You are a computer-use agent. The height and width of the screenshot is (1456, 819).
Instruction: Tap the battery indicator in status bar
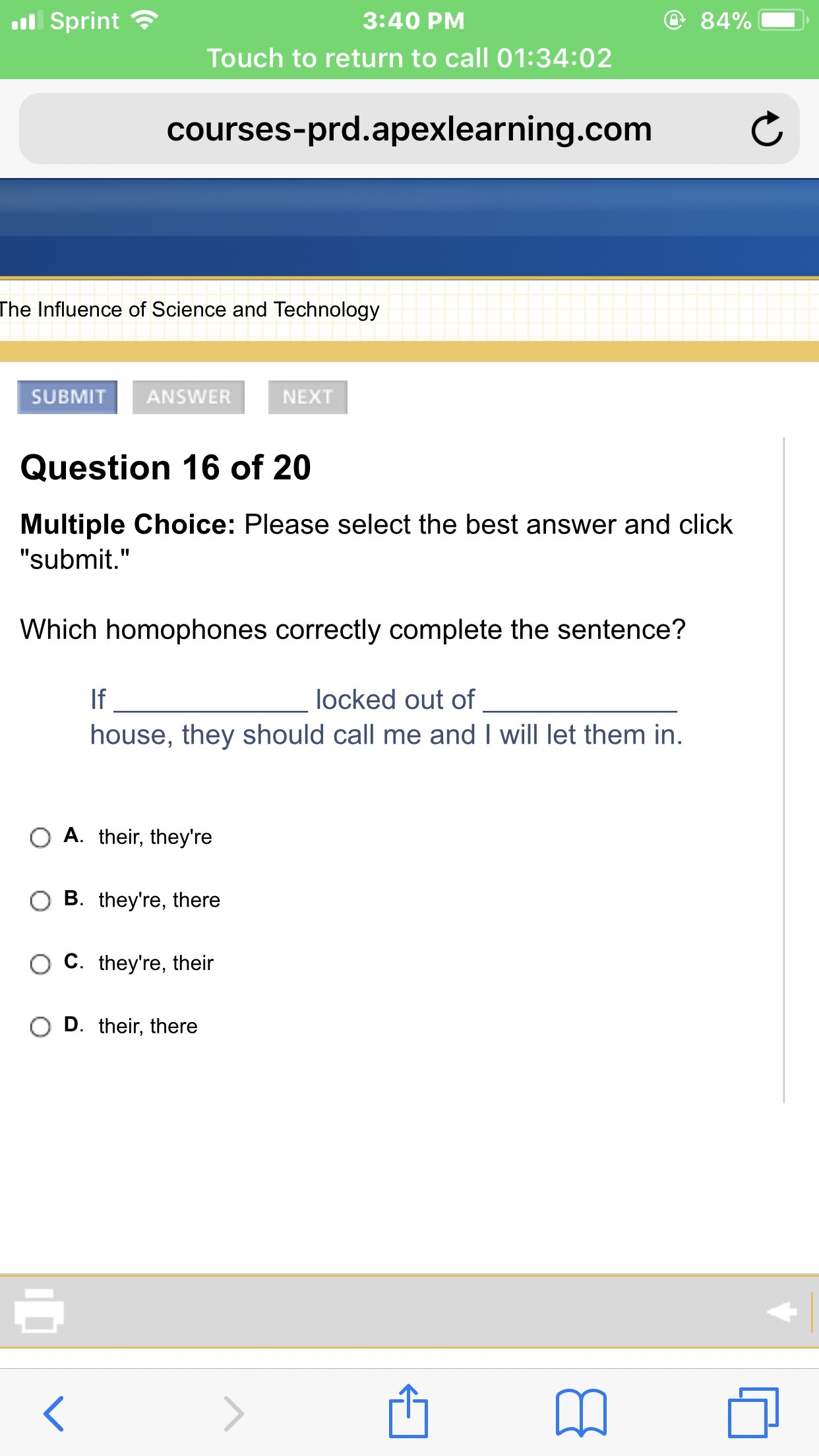coord(782,21)
